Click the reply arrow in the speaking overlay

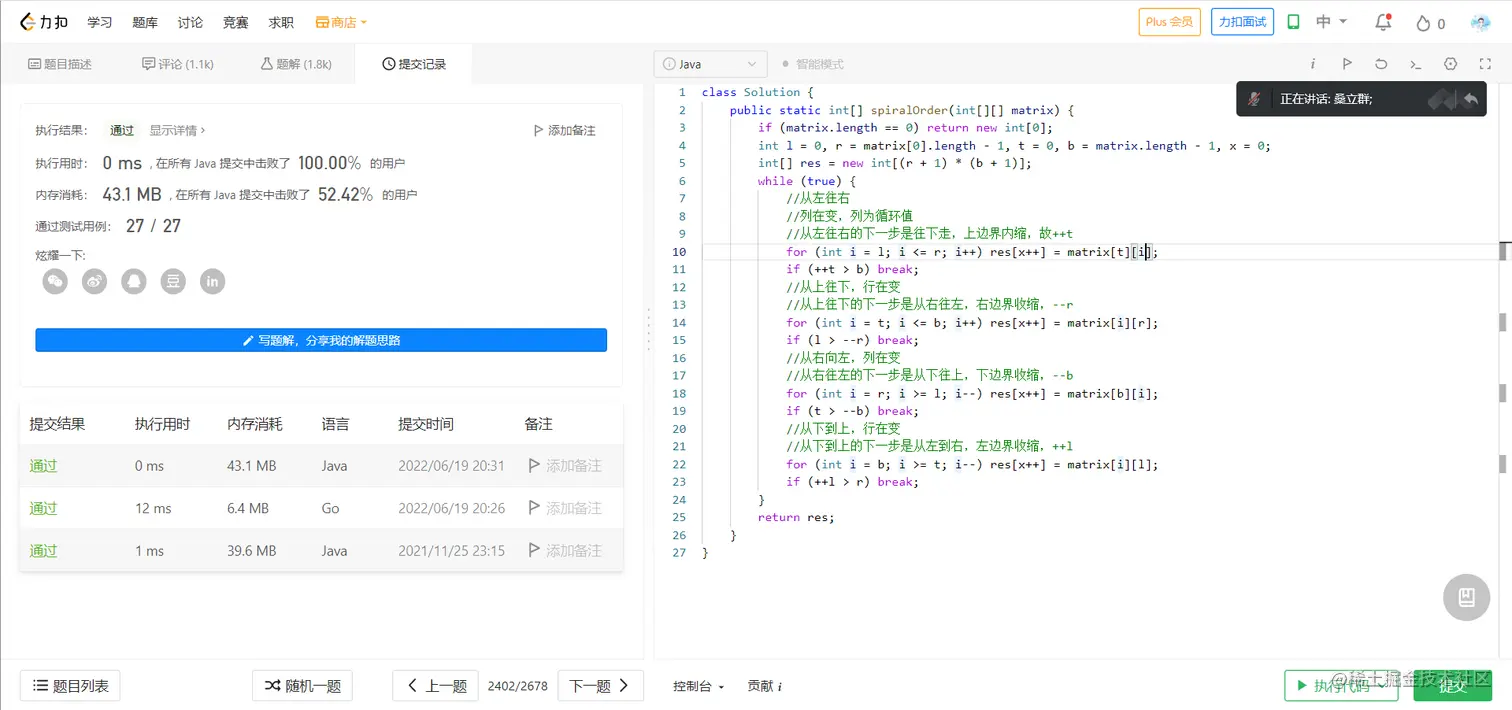point(1470,99)
